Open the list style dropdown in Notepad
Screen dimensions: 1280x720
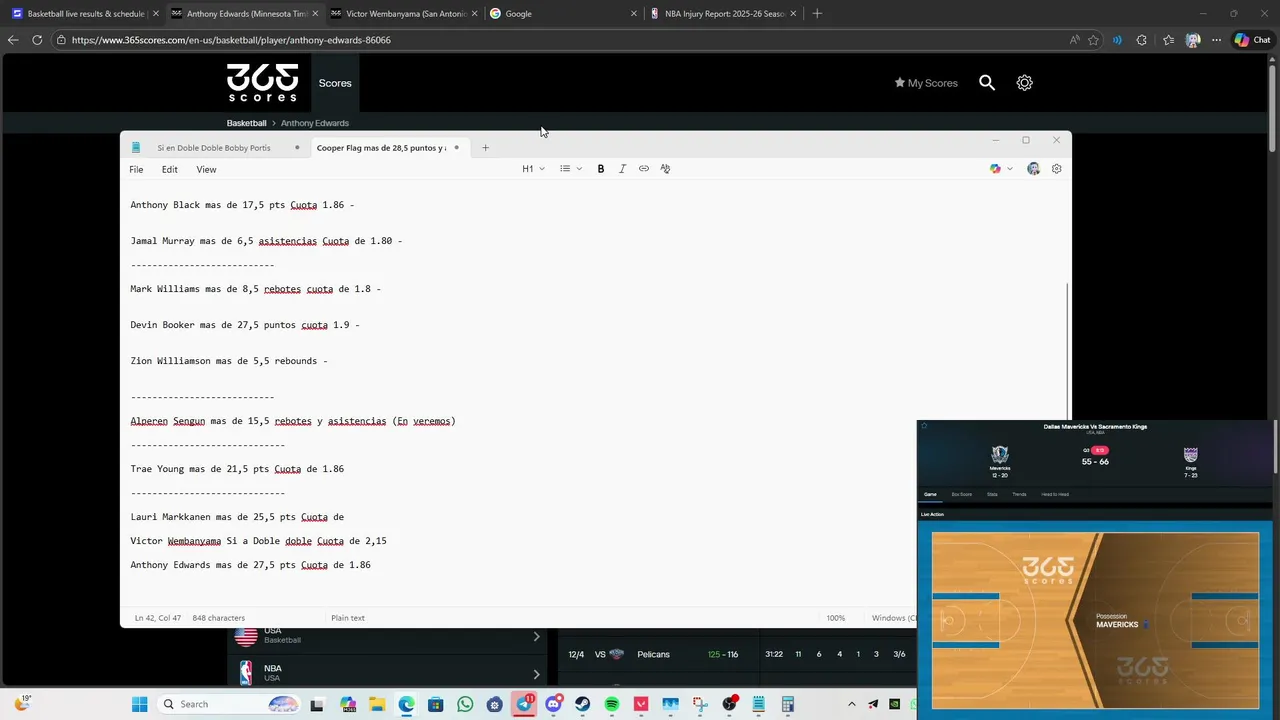pos(571,169)
